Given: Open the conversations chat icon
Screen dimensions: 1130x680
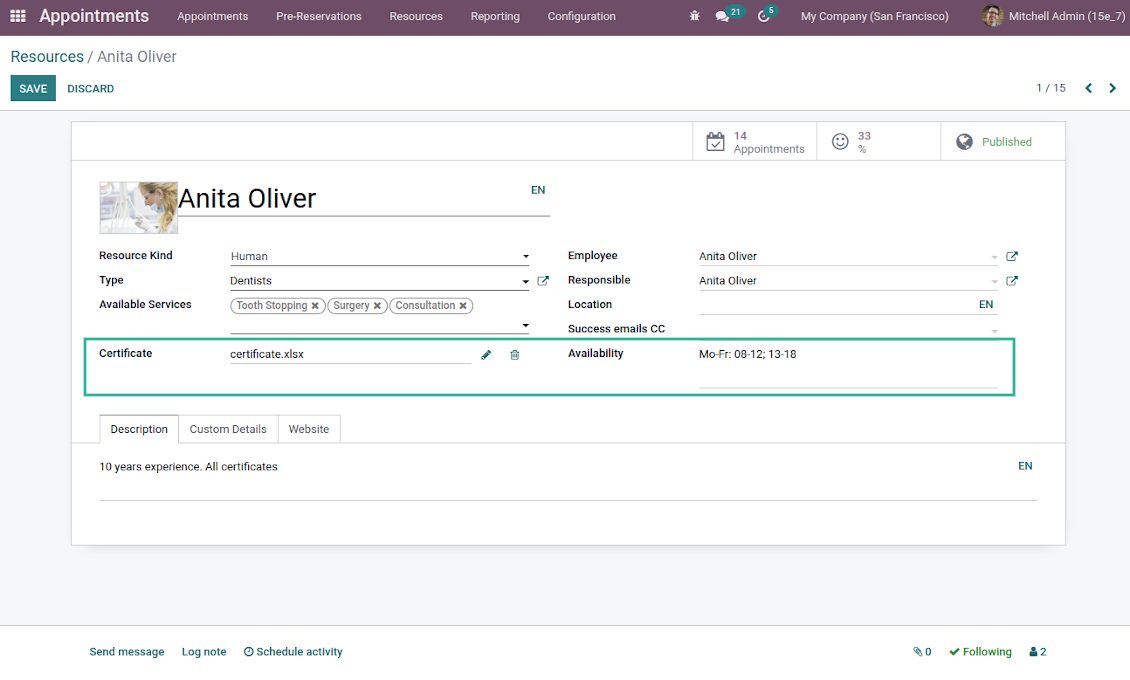Looking at the screenshot, I should tap(723, 16).
